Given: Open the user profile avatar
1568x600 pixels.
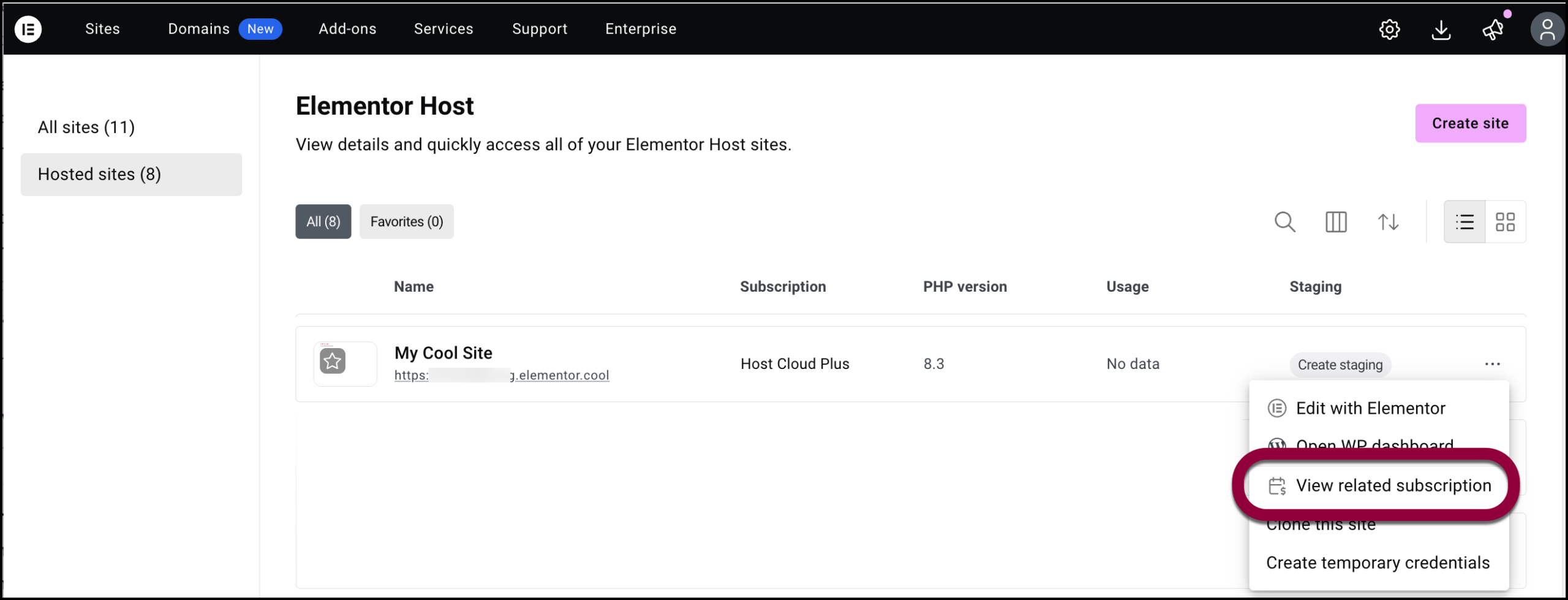Looking at the screenshot, I should point(1547,29).
